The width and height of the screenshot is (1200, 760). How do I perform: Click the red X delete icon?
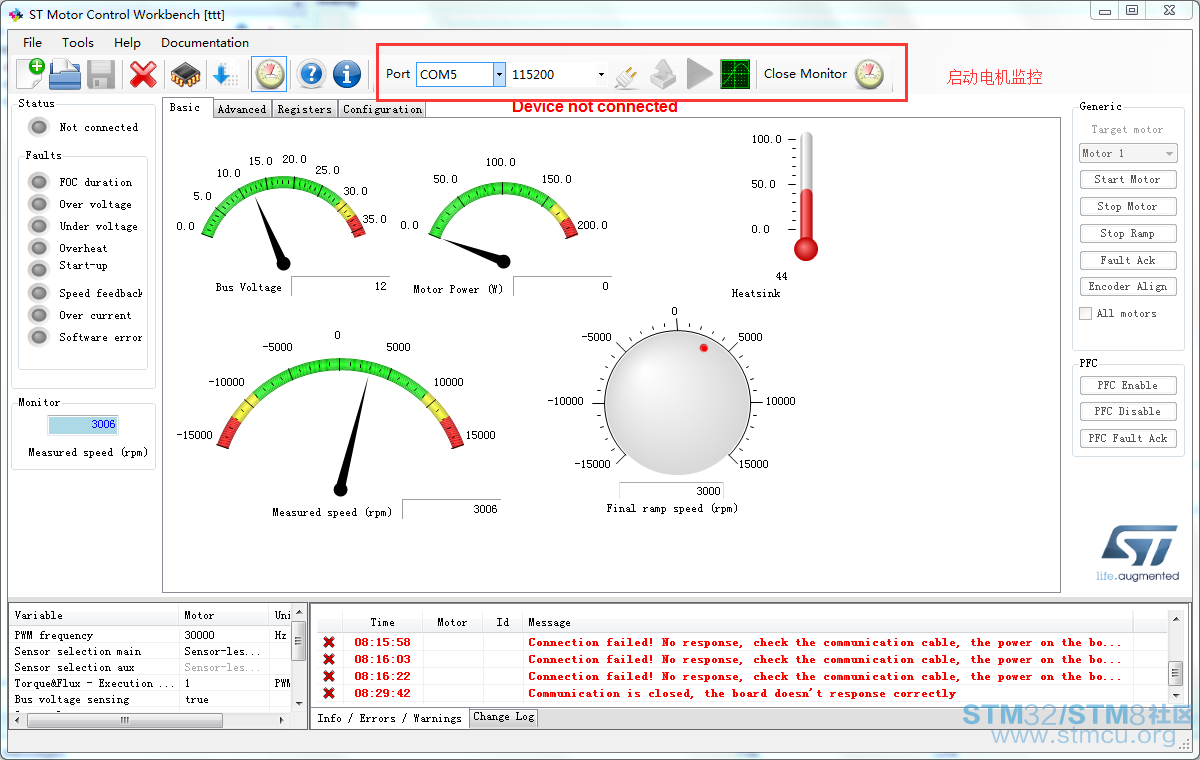tap(144, 74)
